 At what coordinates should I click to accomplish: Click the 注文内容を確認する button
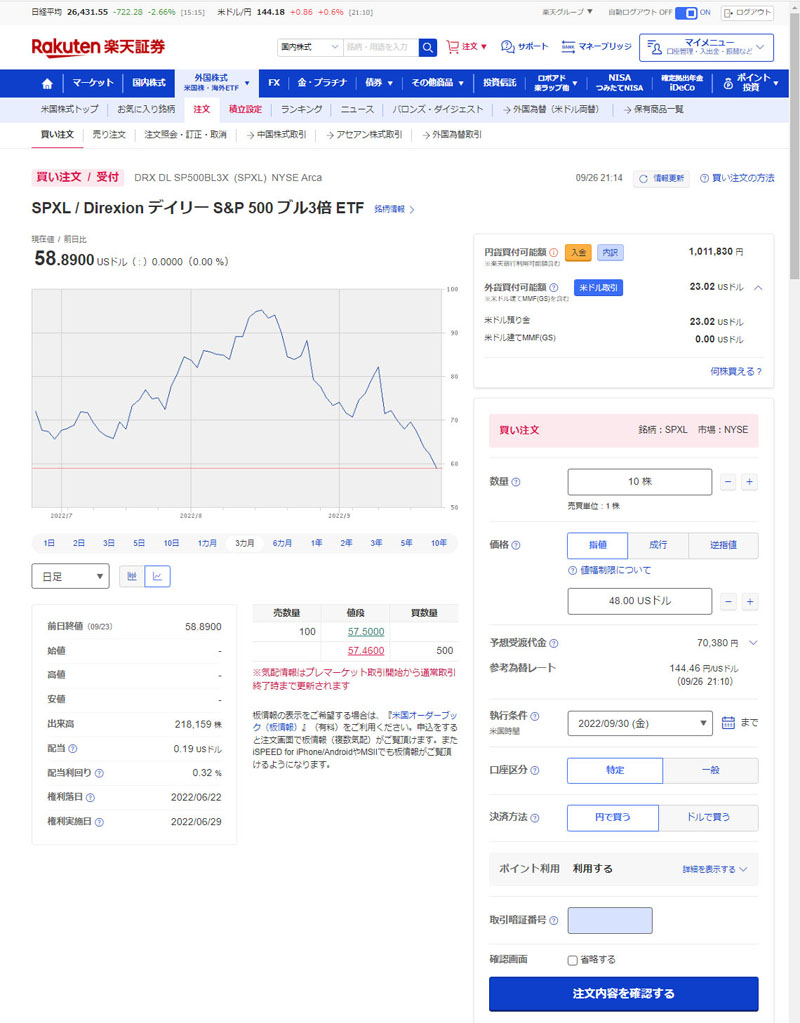point(623,994)
